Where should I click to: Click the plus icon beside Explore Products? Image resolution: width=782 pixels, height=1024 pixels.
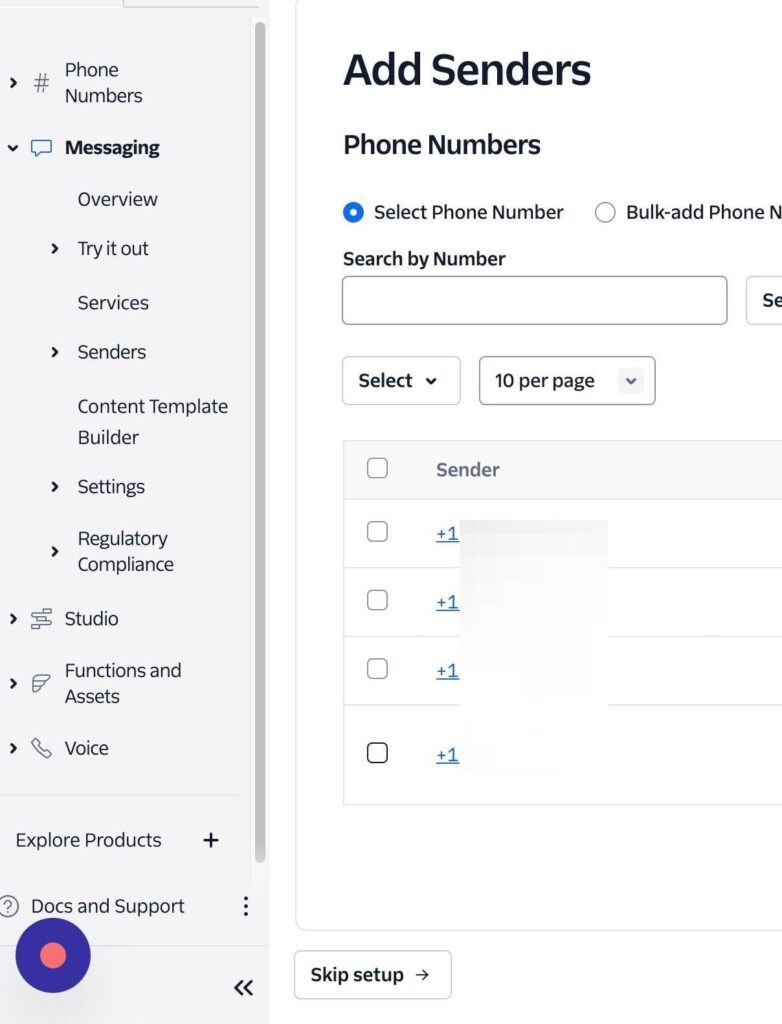coord(210,840)
